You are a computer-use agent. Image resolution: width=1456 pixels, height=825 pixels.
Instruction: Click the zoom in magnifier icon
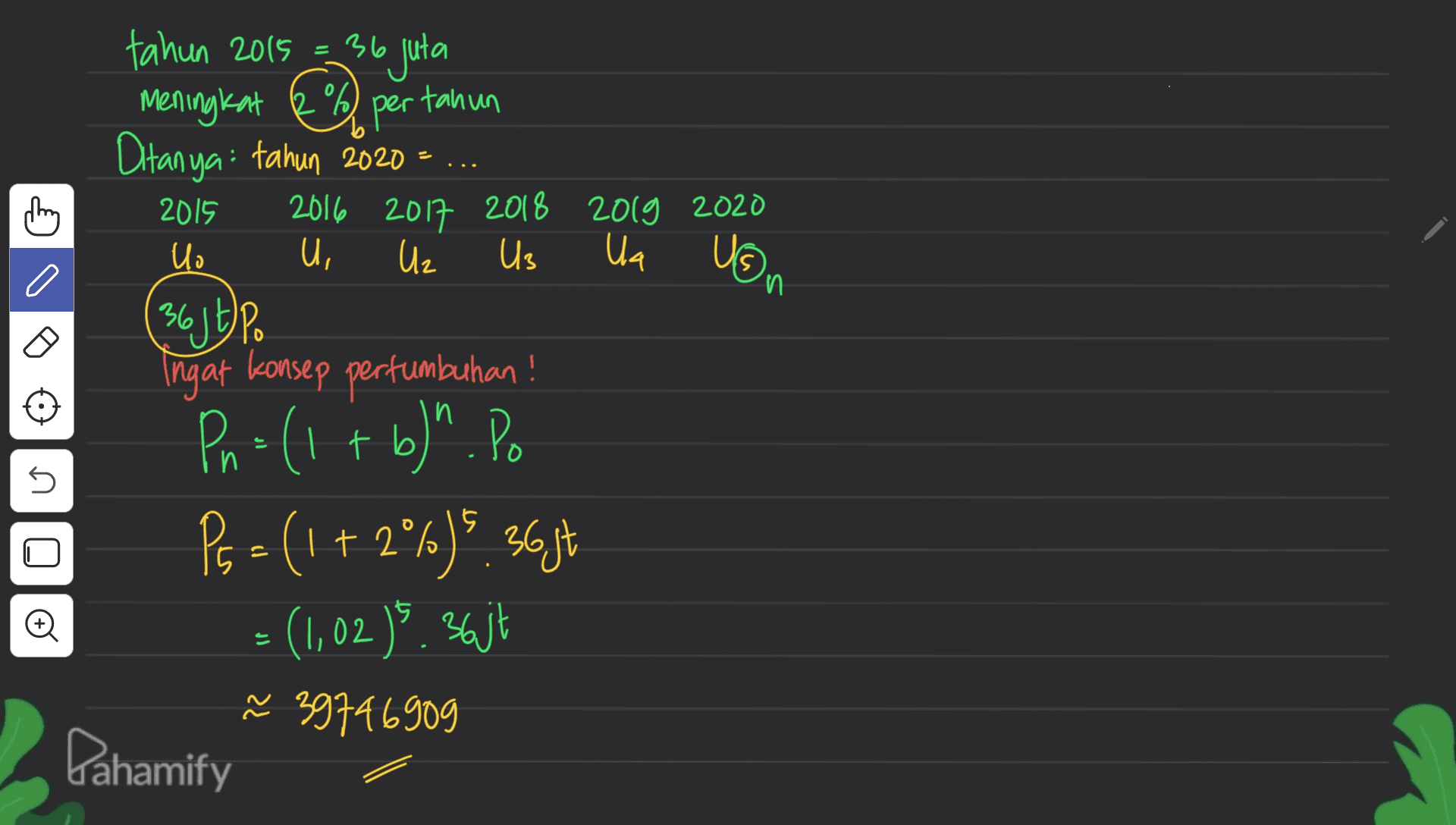point(42,625)
